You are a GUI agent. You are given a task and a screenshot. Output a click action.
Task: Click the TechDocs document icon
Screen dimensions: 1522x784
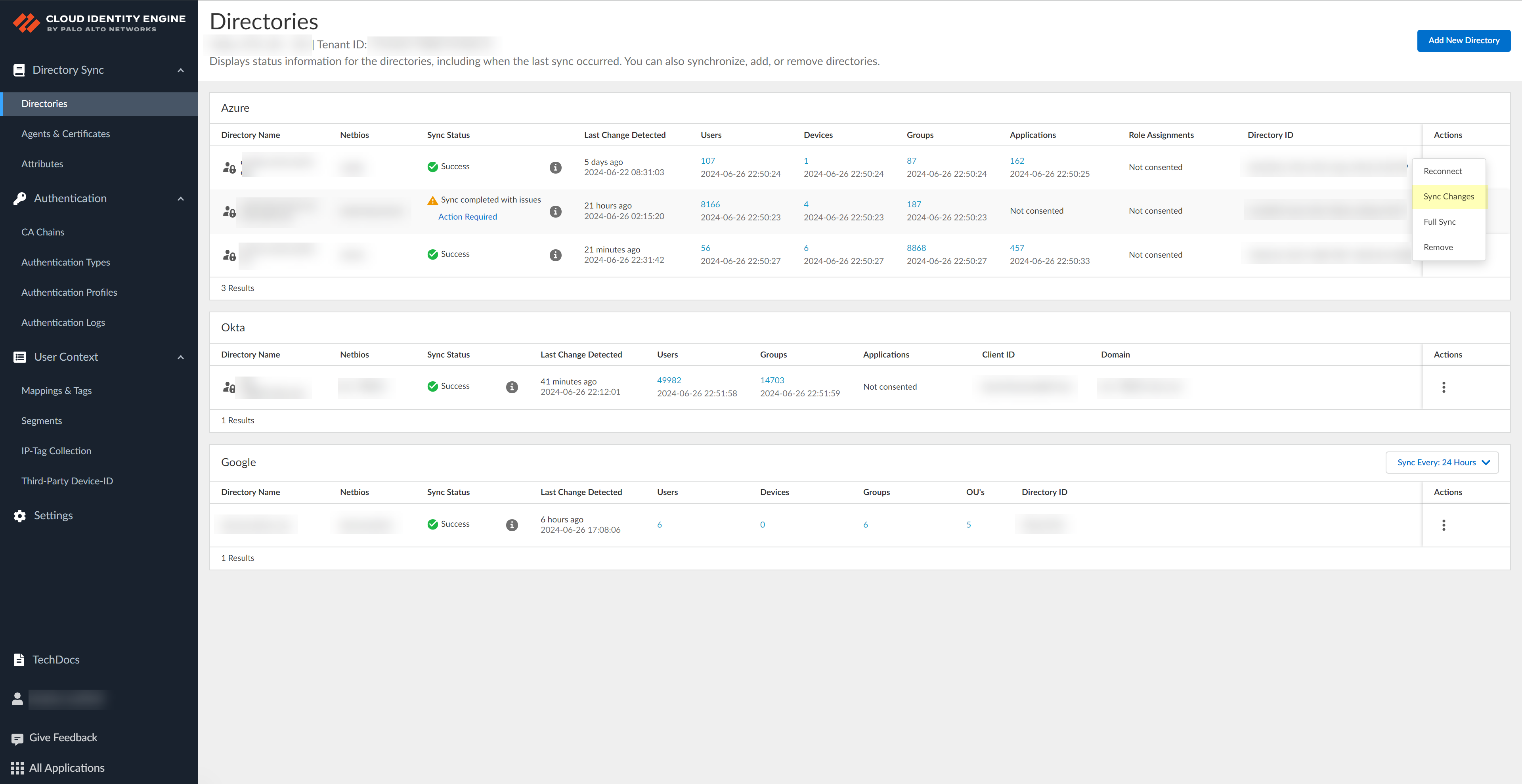point(19,659)
